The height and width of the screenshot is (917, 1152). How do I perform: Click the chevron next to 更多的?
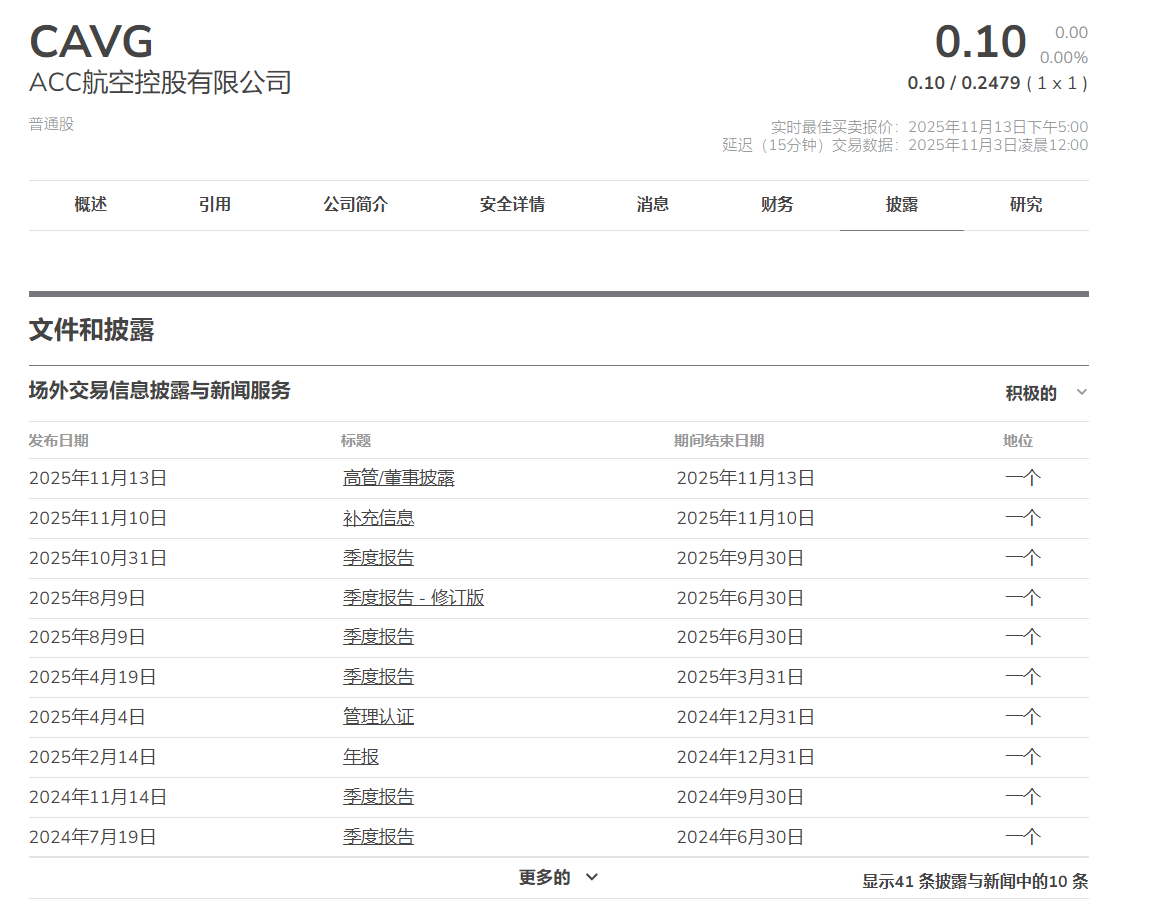(591, 876)
